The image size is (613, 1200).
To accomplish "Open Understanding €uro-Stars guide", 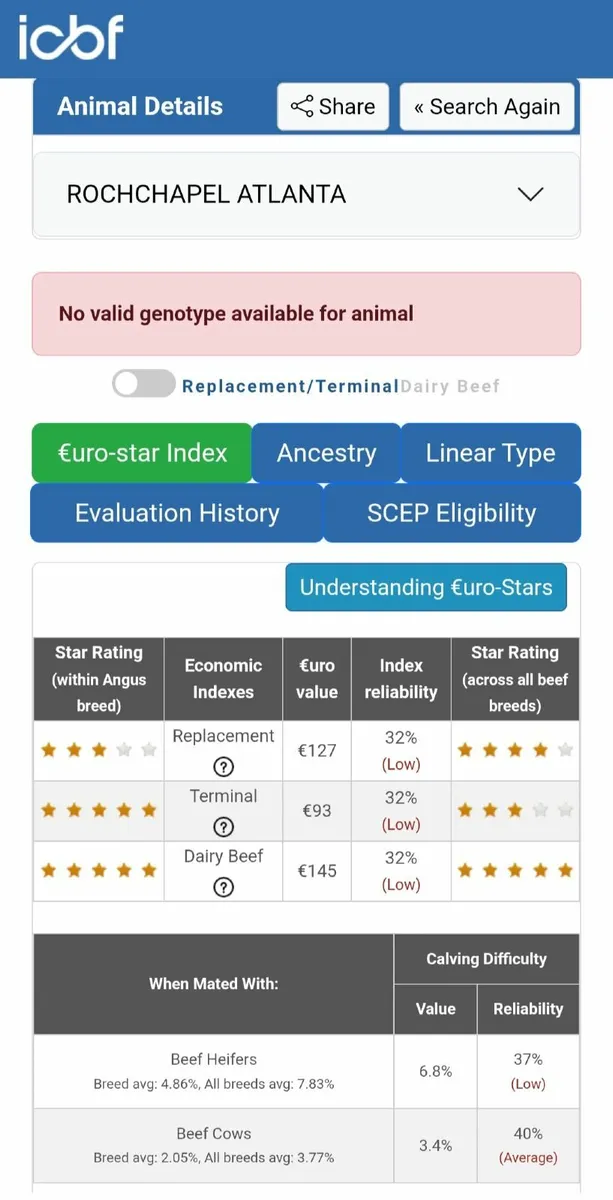I will click(426, 587).
